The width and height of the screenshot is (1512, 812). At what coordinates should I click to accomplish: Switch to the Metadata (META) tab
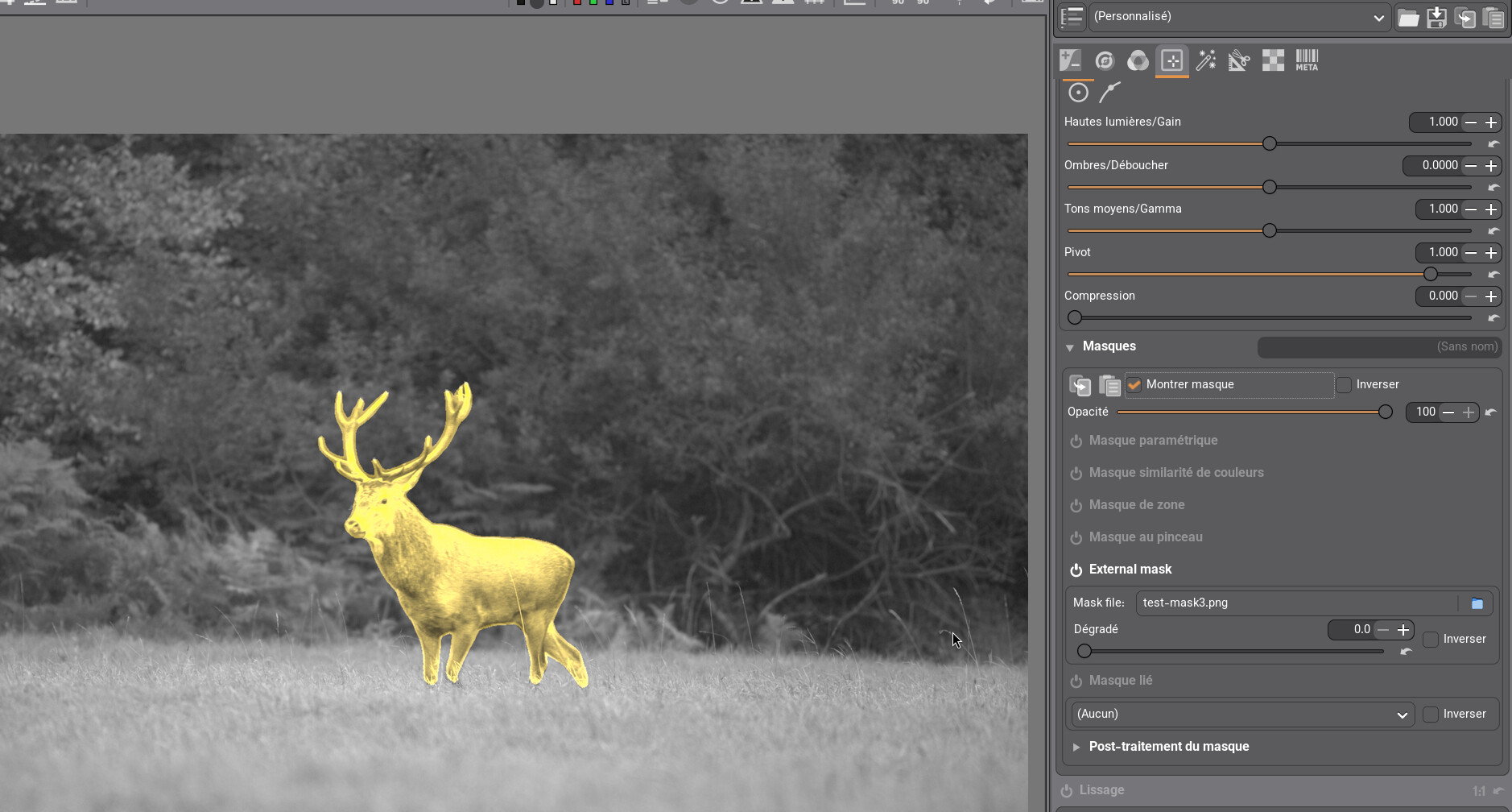pyautogui.click(x=1307, y=60)
